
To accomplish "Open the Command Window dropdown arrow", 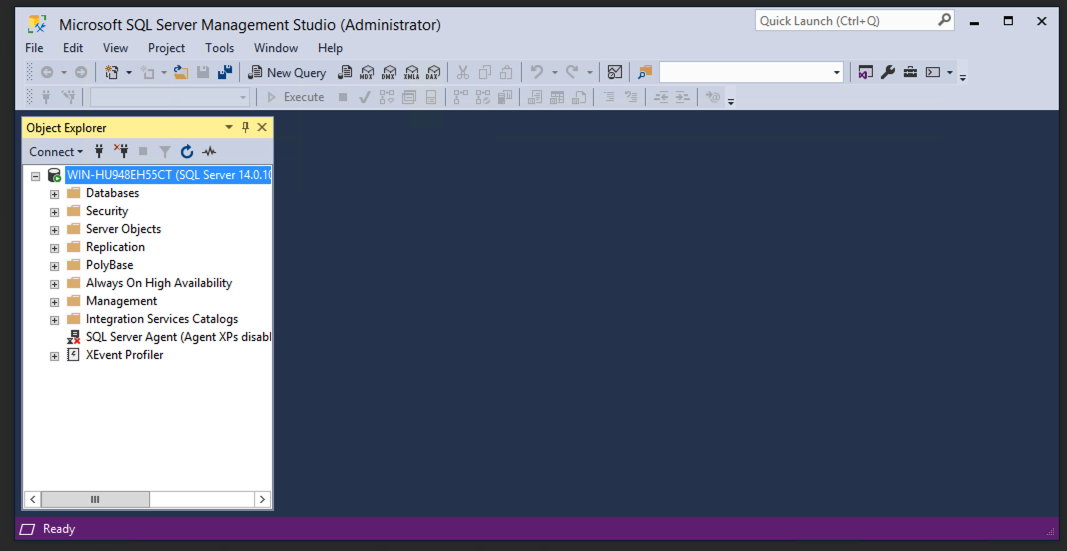I will [950, 72].
